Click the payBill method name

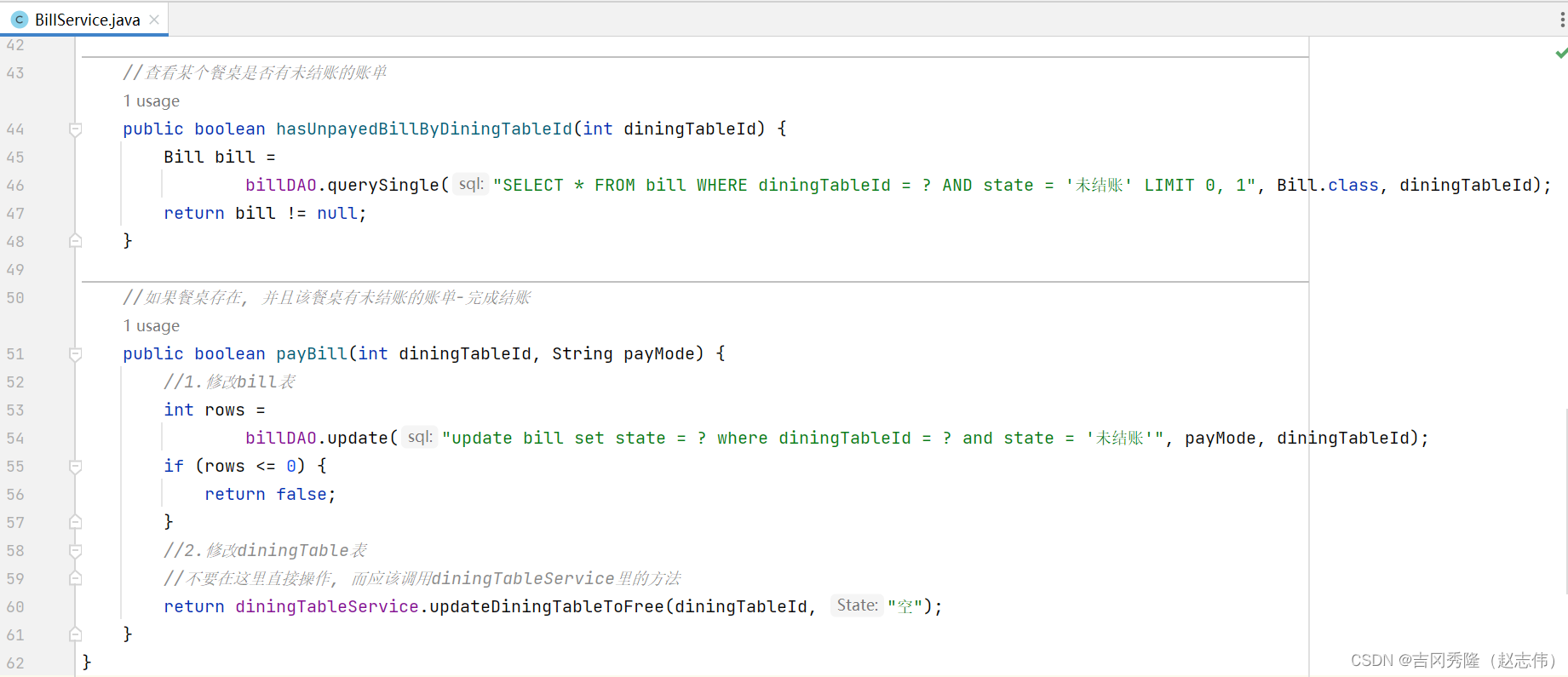(x=312, y=353)
